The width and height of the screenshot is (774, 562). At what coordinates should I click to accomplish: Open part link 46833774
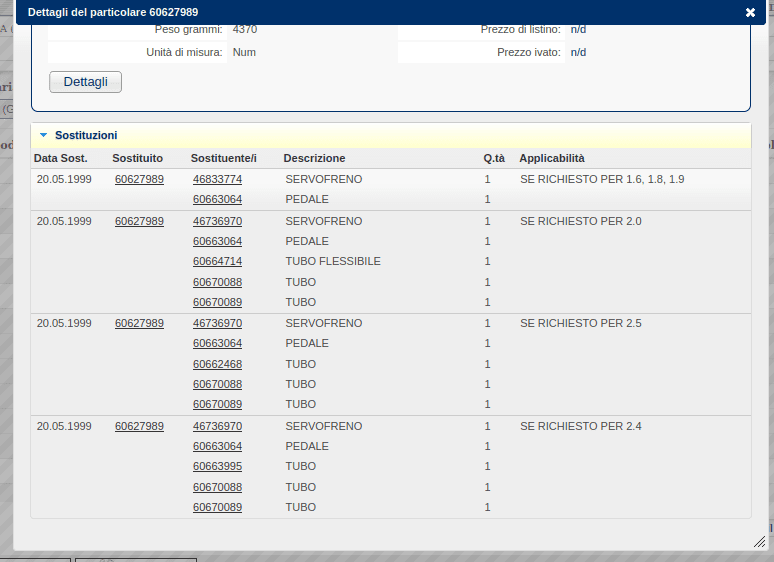217,180
